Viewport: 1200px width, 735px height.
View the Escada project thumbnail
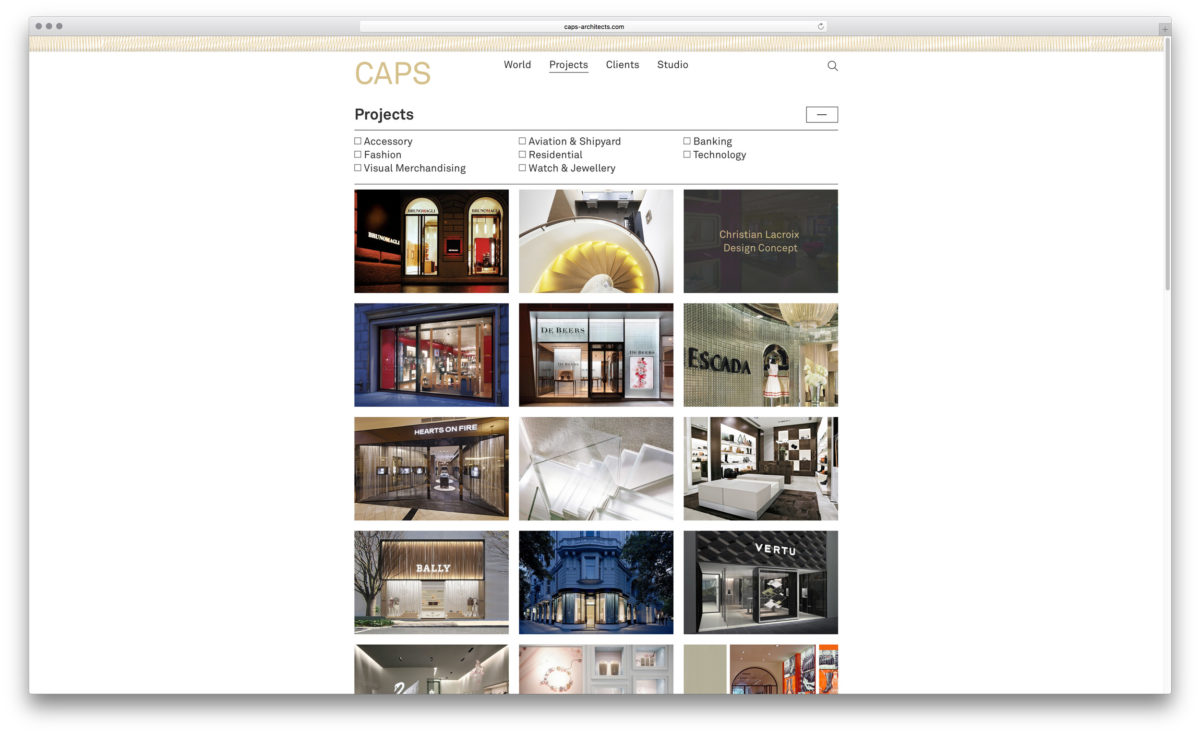[760, 355]
